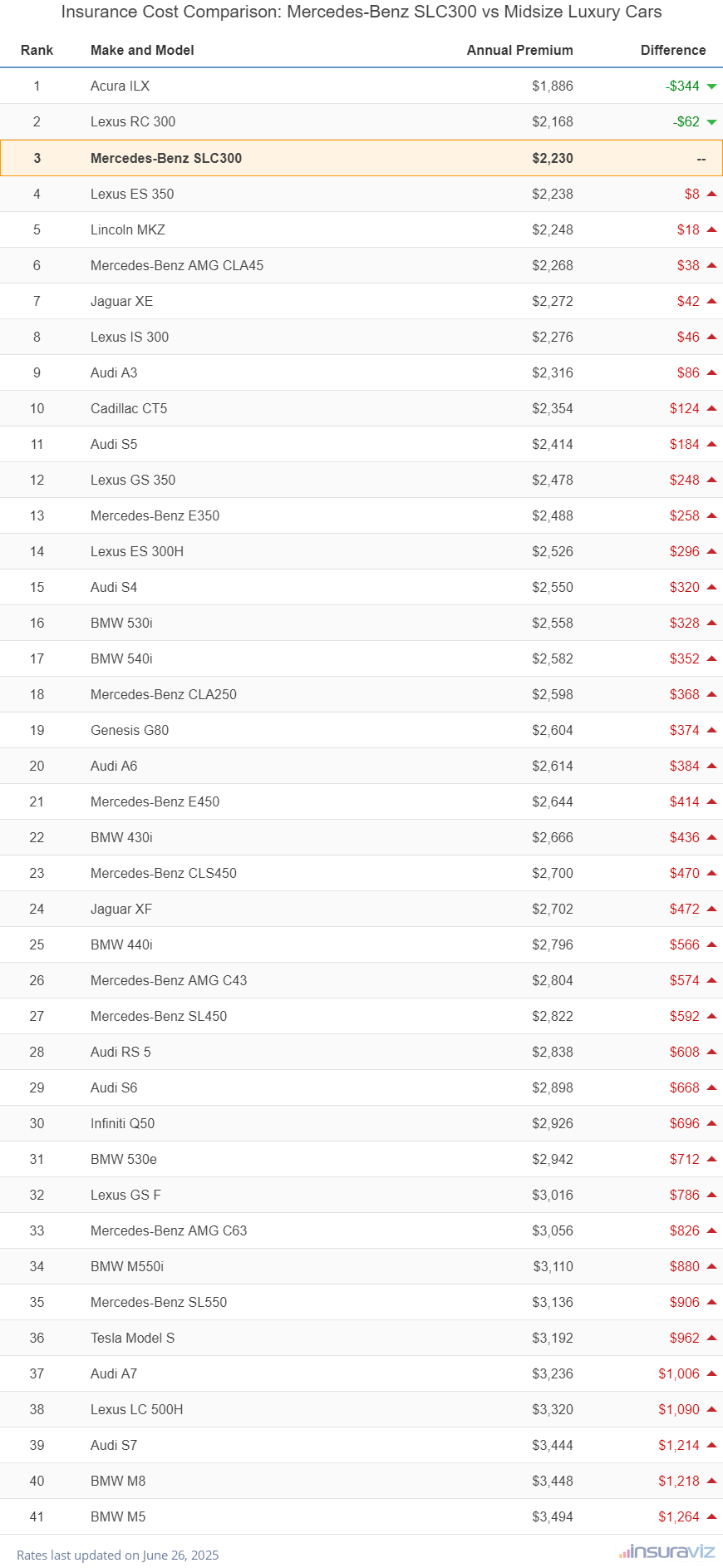This screenshot has height=1568, width=723.
Task: Click the red up arrow in Cadillac CT5 row
Action: click(x=711, y=408)
